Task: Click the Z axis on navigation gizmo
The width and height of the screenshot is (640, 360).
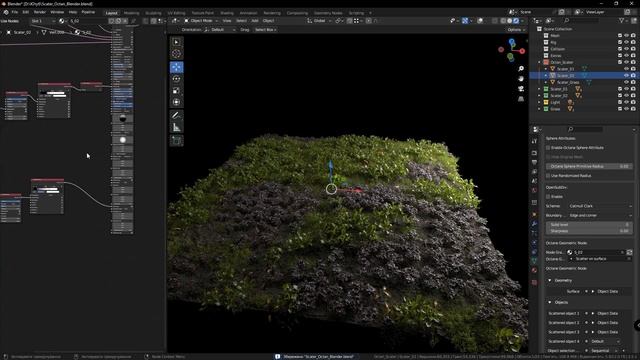Action: click(x=512, y=42)
